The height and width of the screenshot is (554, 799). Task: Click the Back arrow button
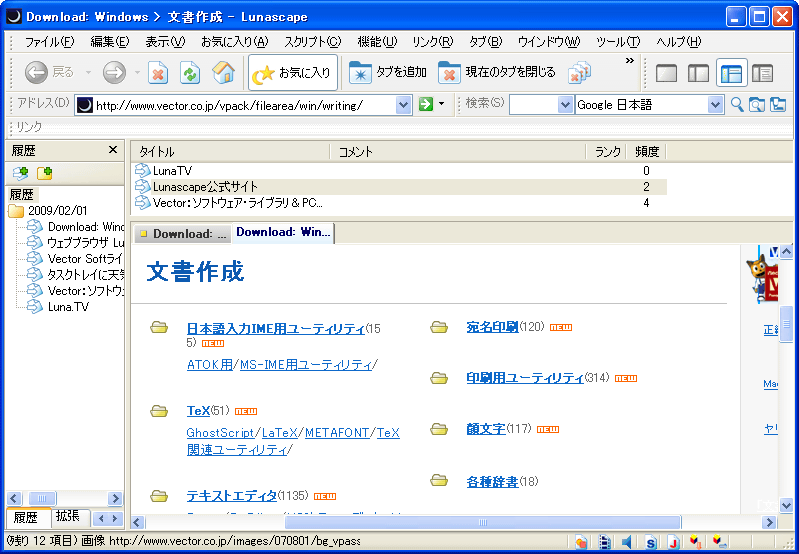37,73
